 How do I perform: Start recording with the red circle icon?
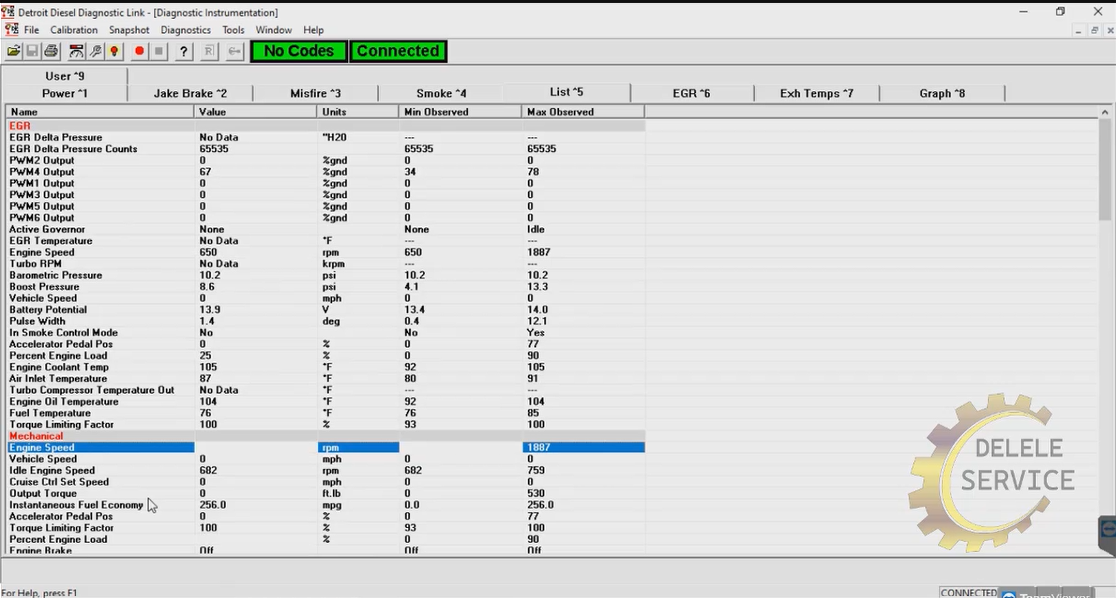140,51
